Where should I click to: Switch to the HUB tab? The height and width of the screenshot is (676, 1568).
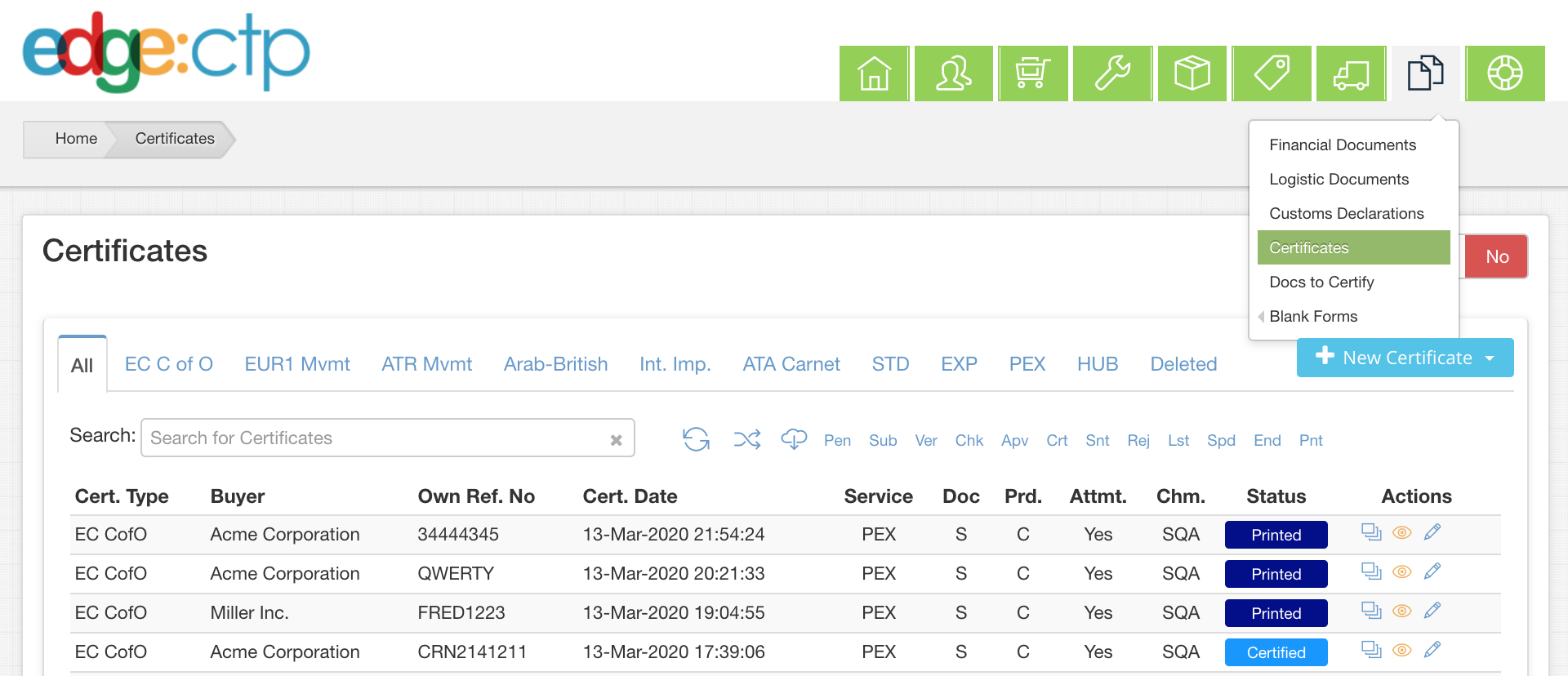click(x=1098, y=364)
